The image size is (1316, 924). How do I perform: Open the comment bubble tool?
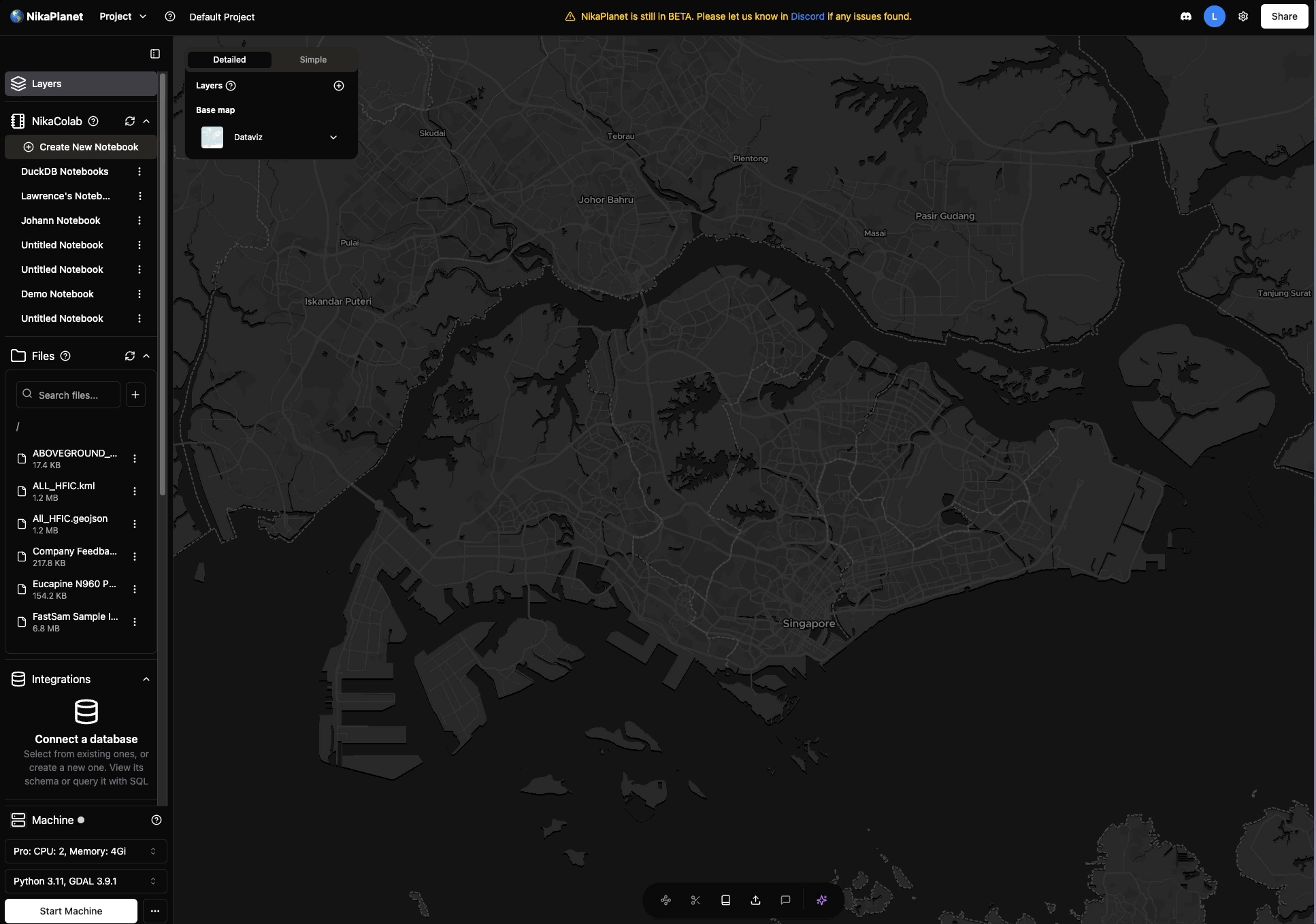point(785,900)
